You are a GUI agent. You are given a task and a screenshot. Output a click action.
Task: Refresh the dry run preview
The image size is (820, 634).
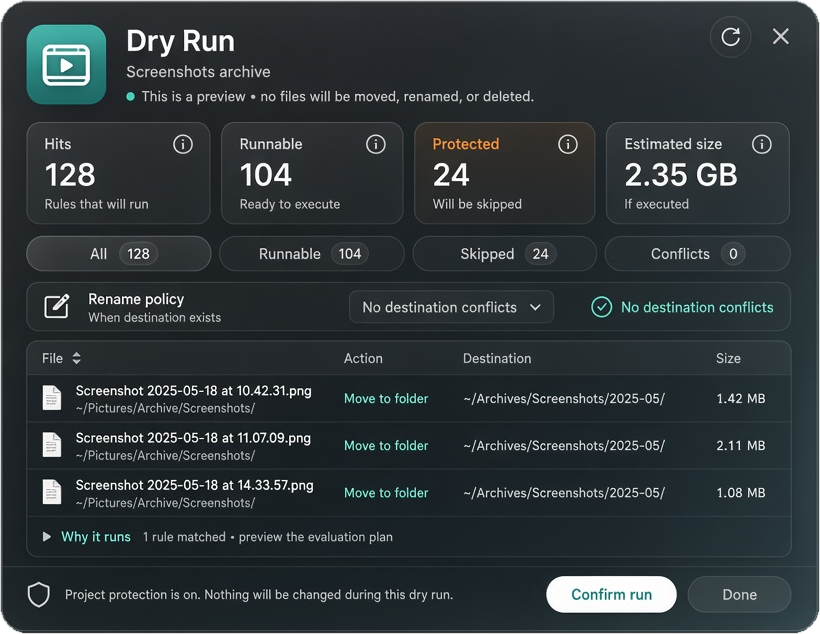730,37
